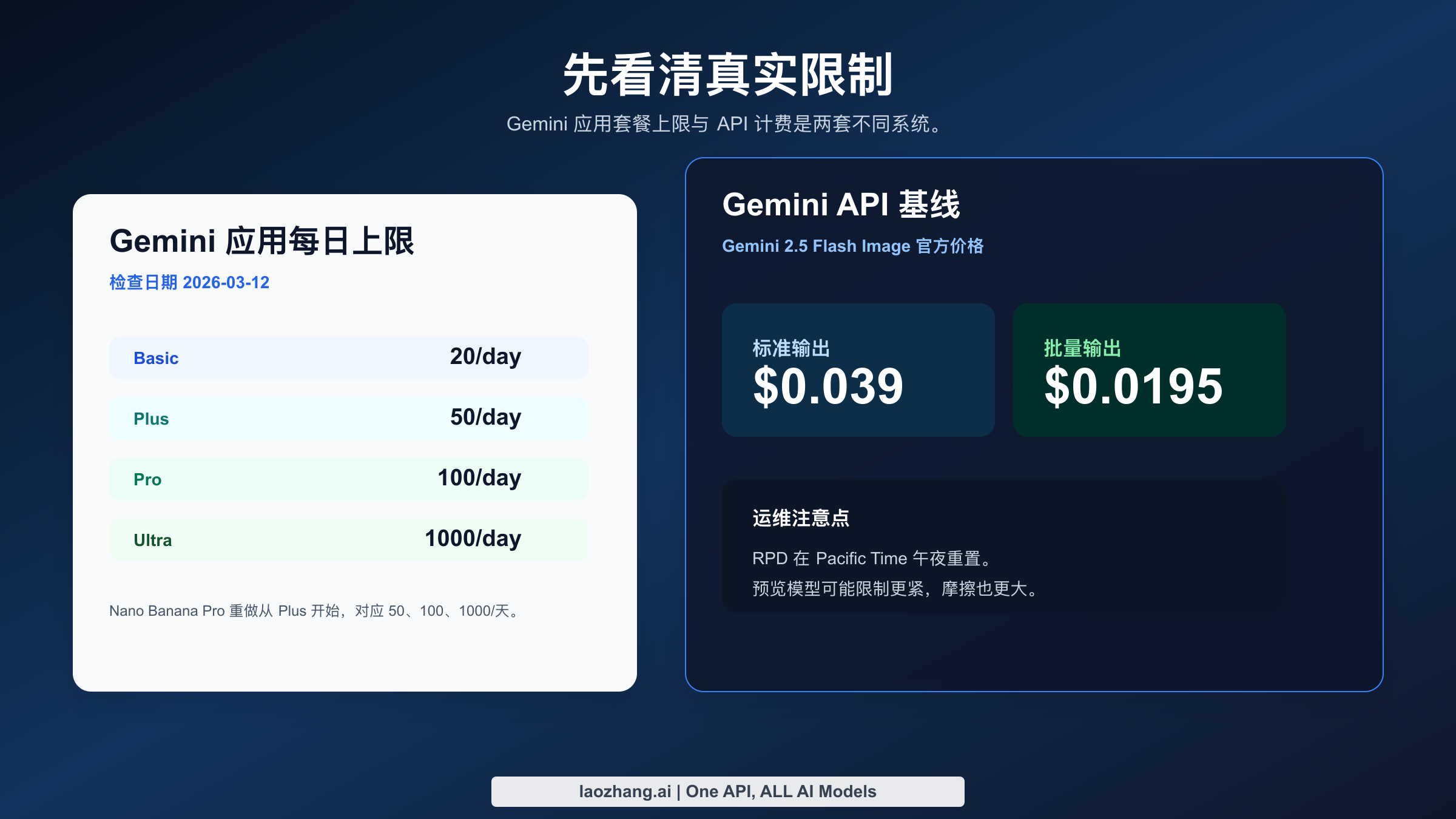Click the Gemini 2.5 Flash Image 官方价格 subtitle
Screen dimensions: 1456x819
(854, 246)
